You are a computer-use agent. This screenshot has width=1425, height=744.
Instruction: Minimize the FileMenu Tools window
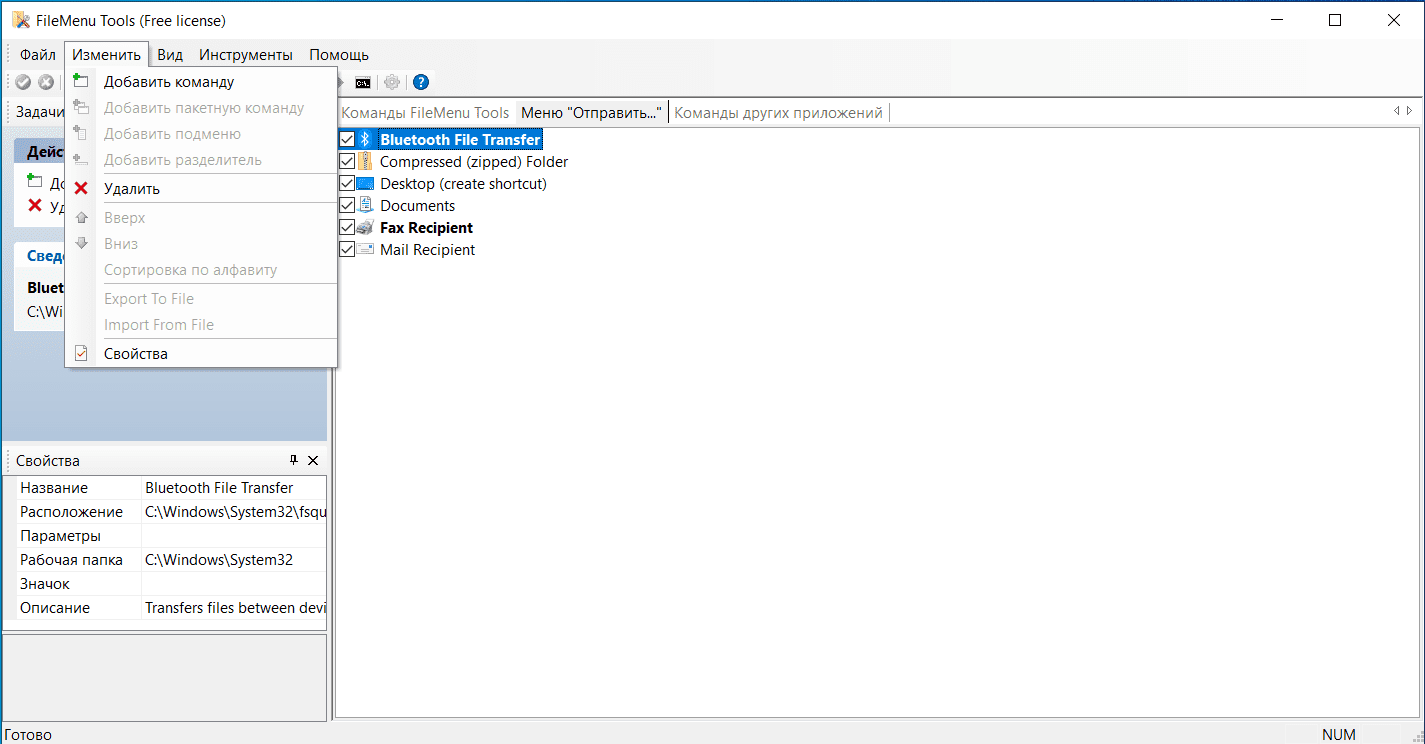click(1277, 20)
